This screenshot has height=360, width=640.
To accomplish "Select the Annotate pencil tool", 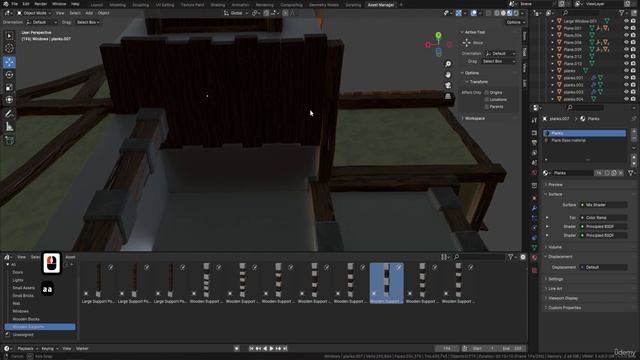I will [x=9, y=114].
